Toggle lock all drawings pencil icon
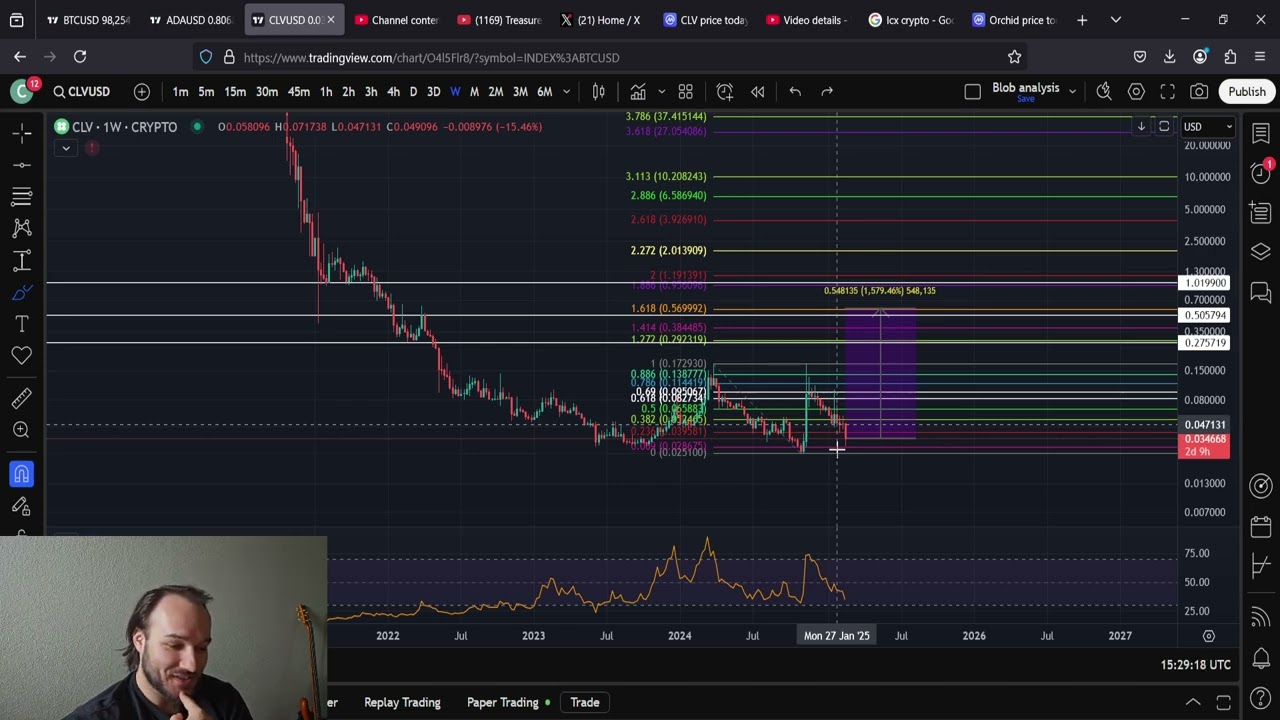 (21, 506)
